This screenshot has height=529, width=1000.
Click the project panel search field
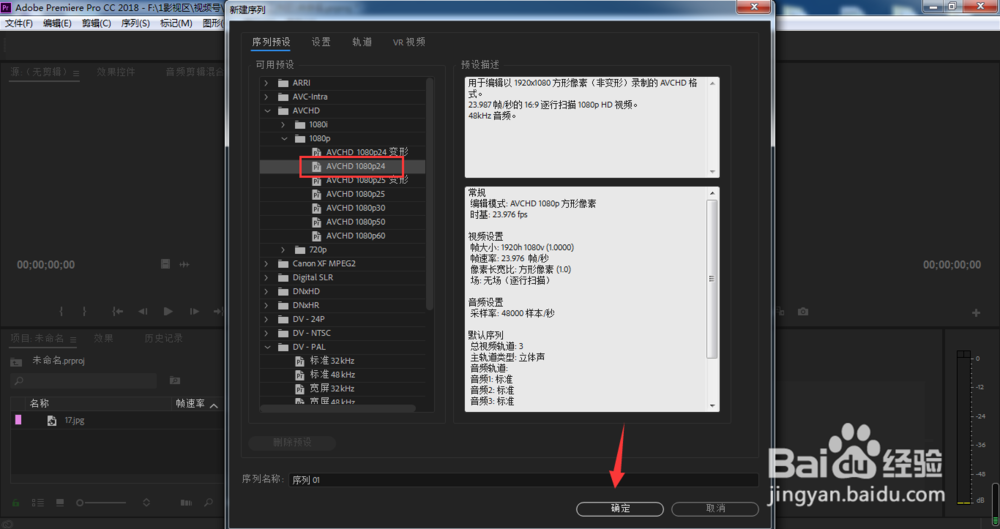pos(84,381)
